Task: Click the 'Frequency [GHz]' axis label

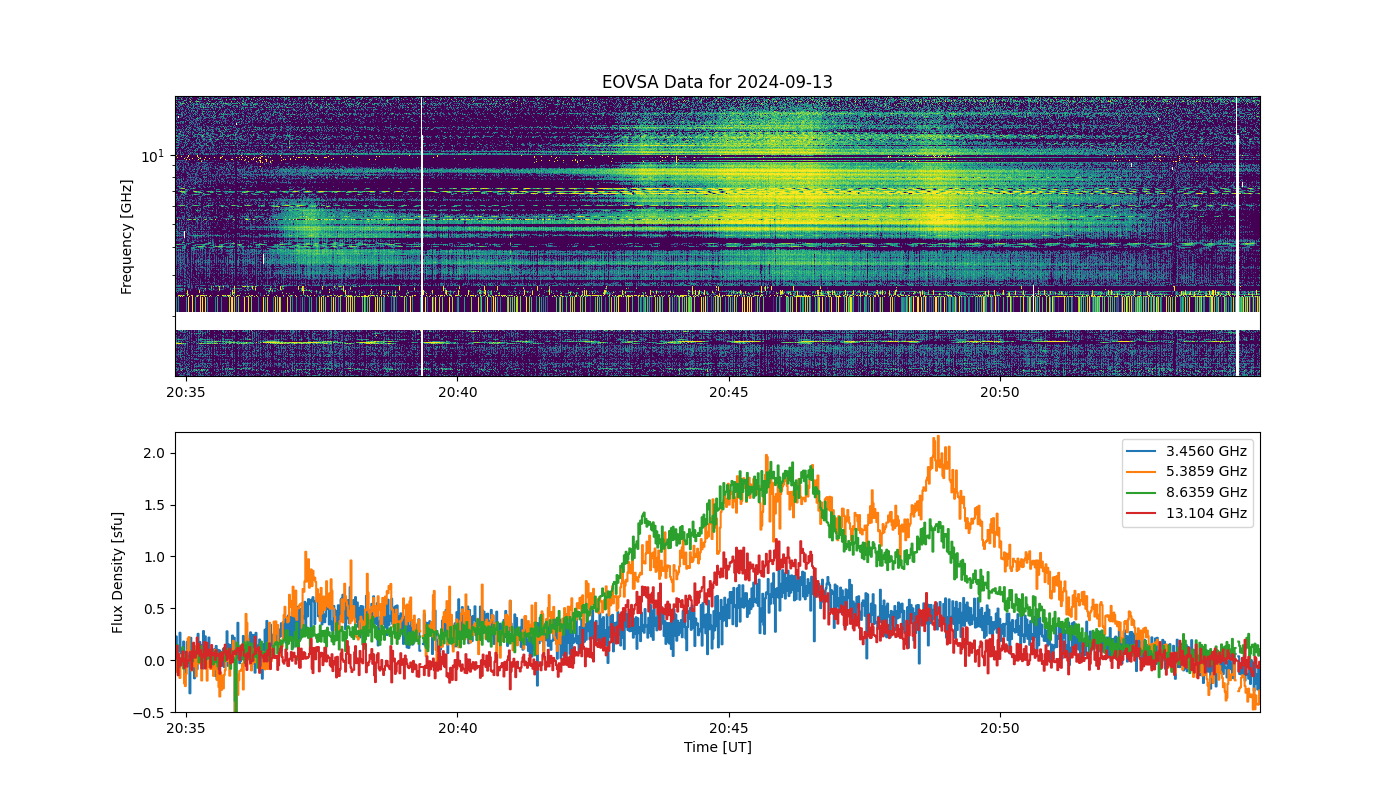Action: coord(127,237)
